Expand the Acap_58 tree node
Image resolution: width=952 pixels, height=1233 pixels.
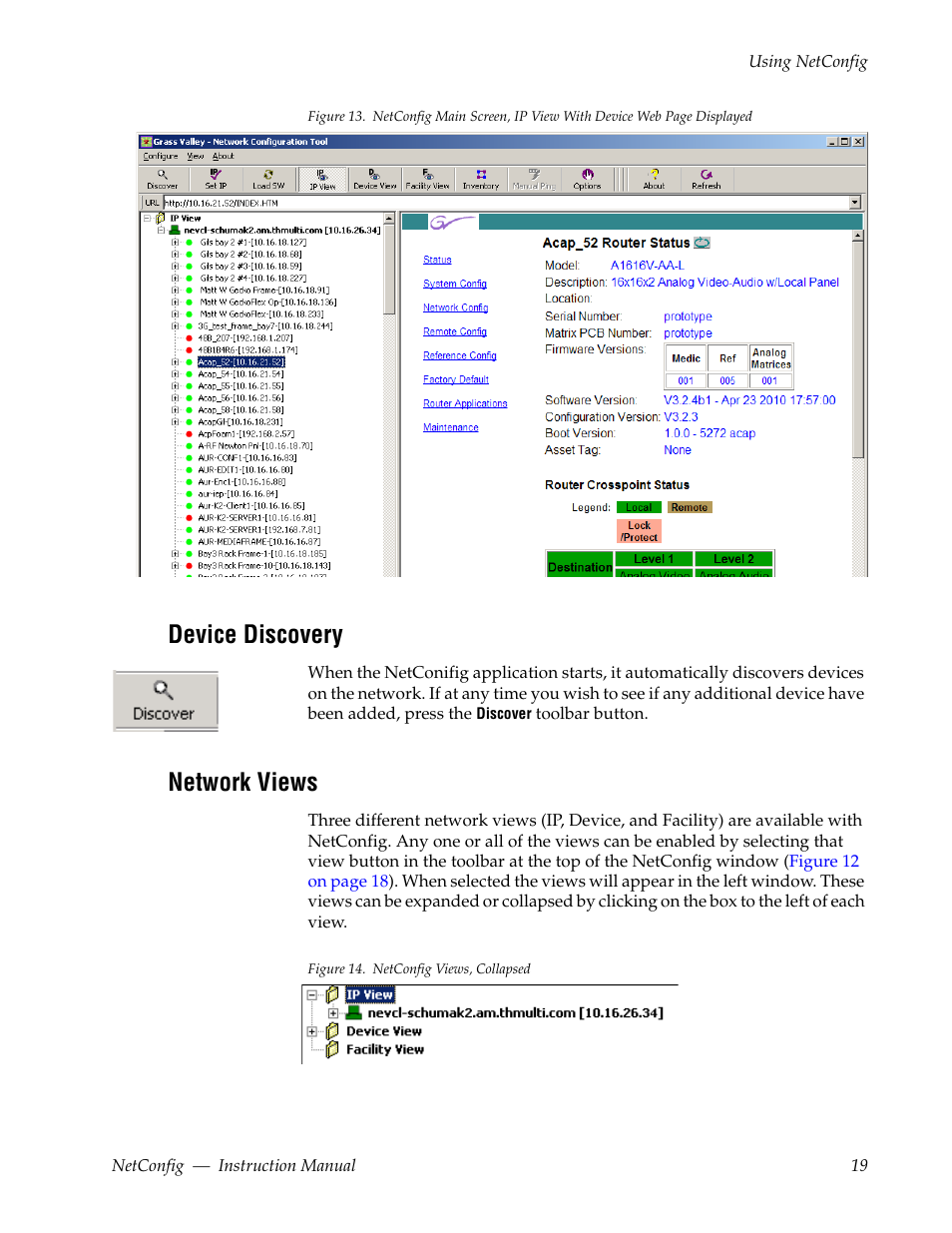point(176,409)
